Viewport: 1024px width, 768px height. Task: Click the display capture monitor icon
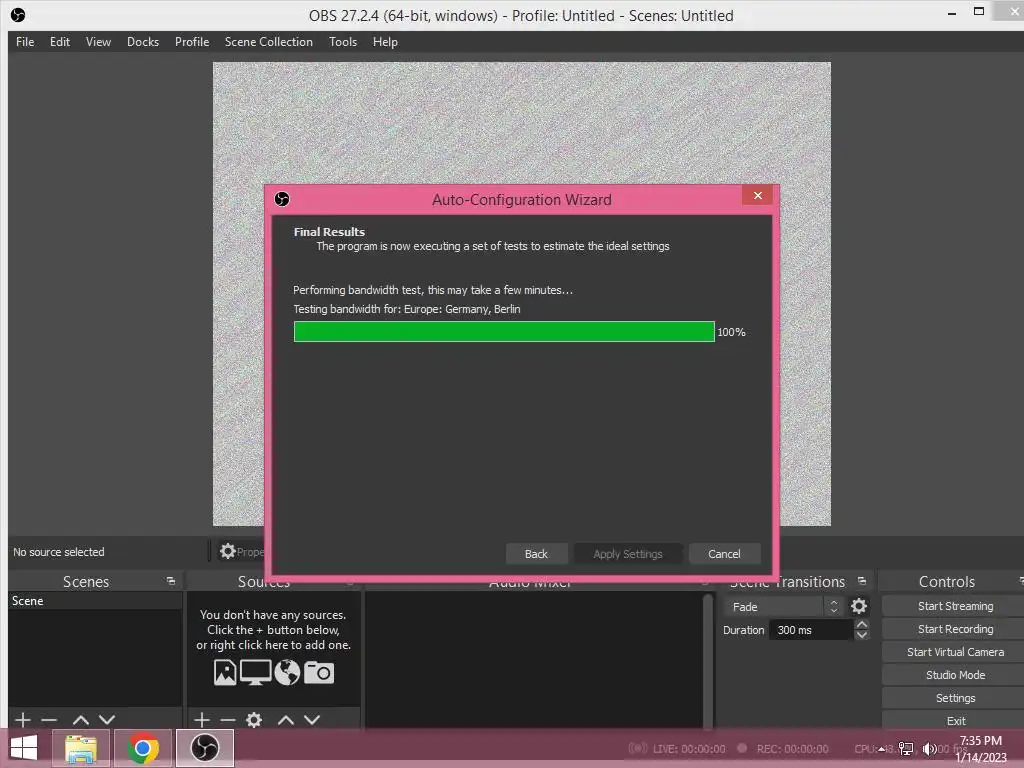(255, 672)
